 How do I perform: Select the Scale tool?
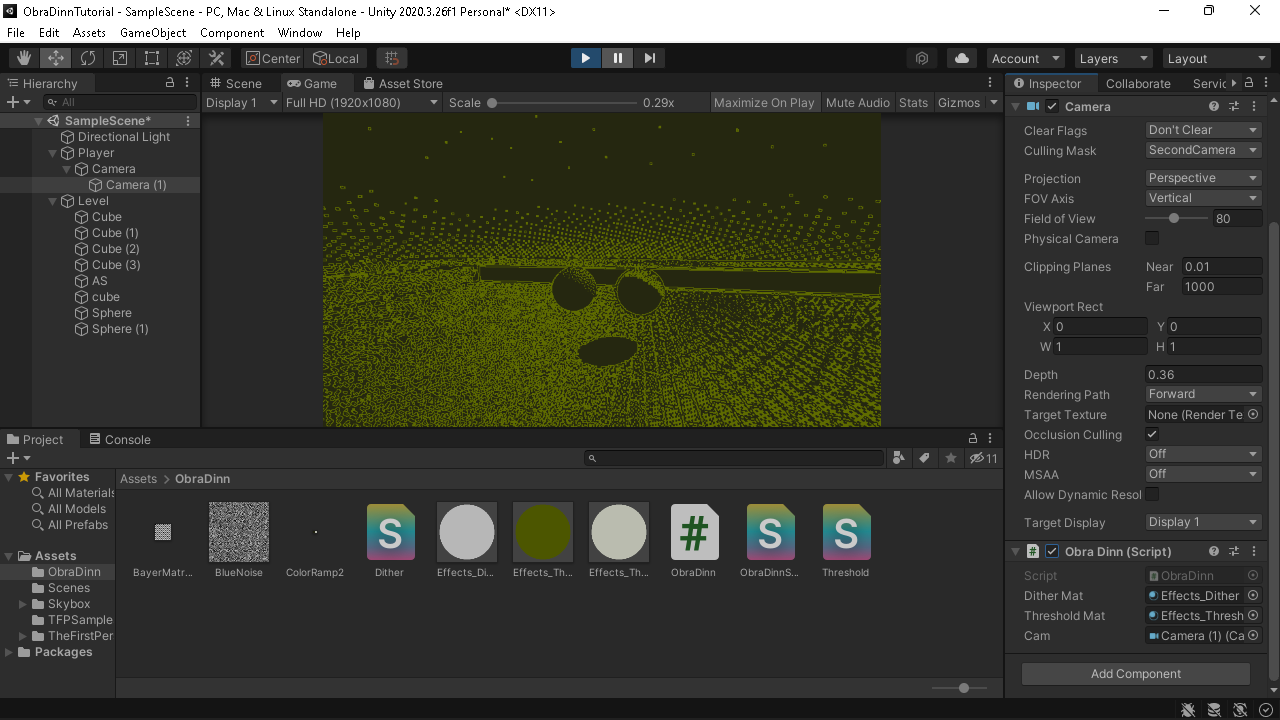[120, 58]
